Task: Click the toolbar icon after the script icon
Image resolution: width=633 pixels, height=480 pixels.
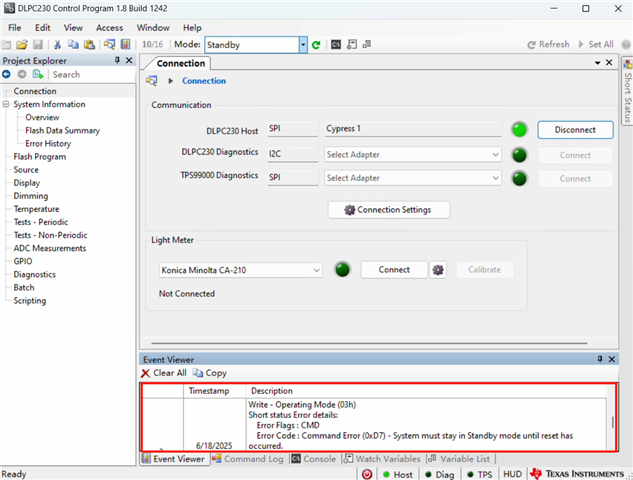Action: [367, 44]
